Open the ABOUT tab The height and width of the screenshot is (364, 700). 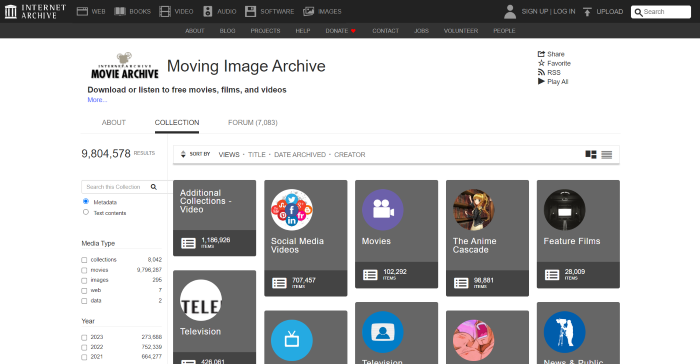(113, 122)
